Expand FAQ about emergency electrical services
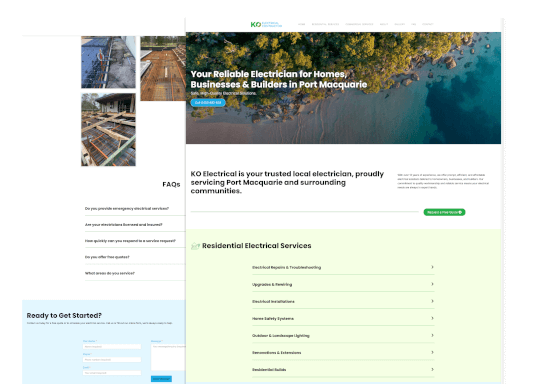The width and height of the screenshot is (538, 384). [x=135, y=209]
